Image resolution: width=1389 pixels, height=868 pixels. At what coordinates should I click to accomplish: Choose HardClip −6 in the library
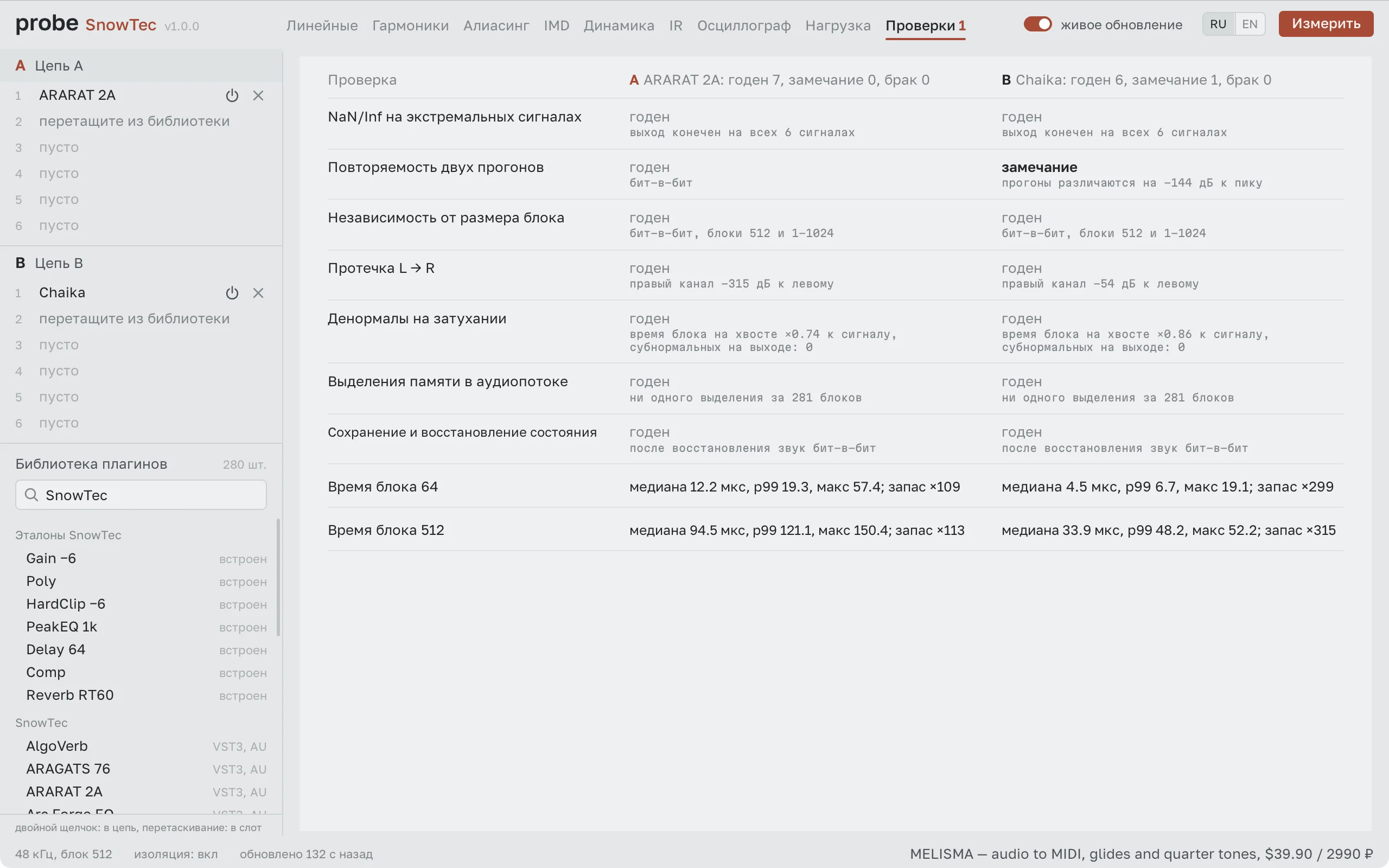[x=141, y=604]
